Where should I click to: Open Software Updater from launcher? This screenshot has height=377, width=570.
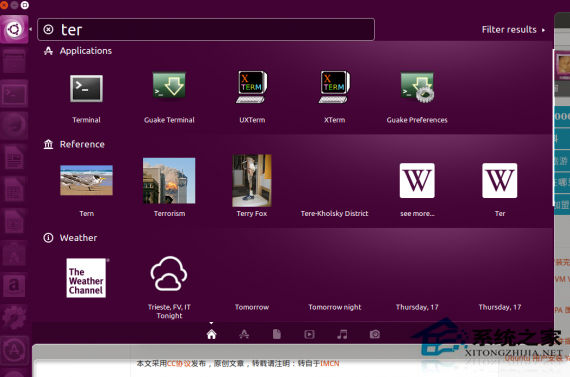(14, 350)
